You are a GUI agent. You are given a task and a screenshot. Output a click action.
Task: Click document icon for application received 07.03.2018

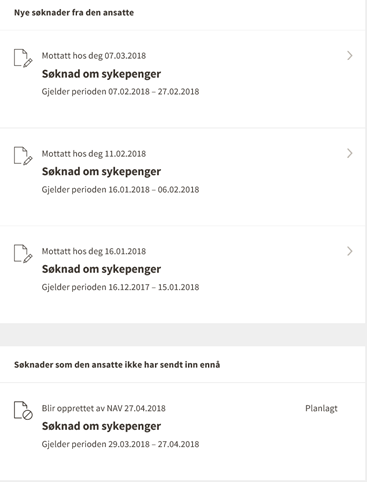23,58
